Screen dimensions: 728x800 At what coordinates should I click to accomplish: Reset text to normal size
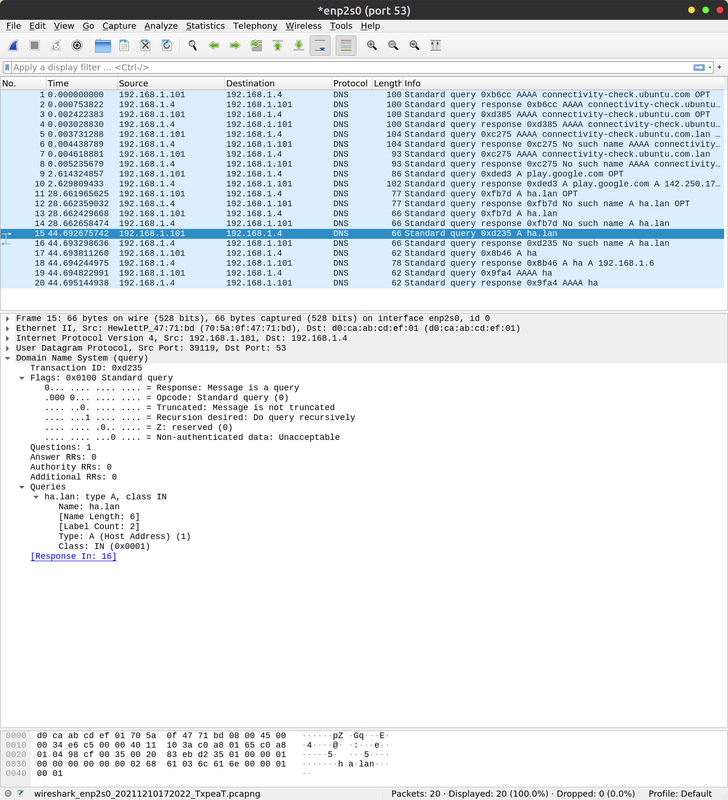(x=414, y=45)
